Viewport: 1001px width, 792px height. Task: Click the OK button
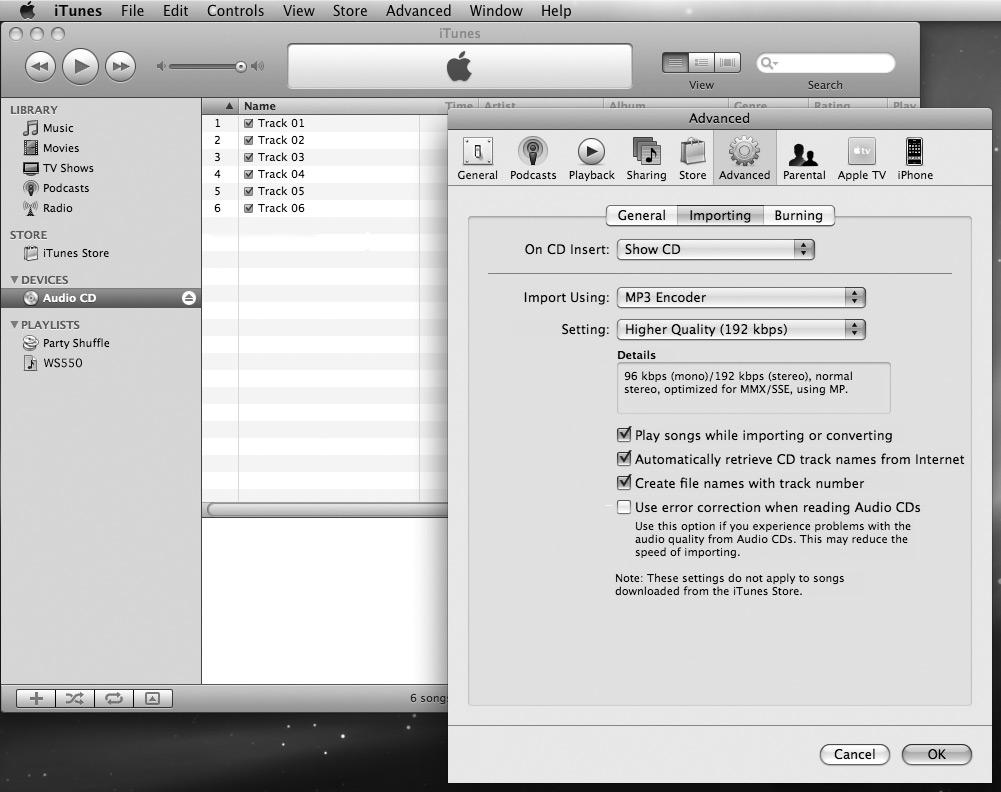coord(937,754)
